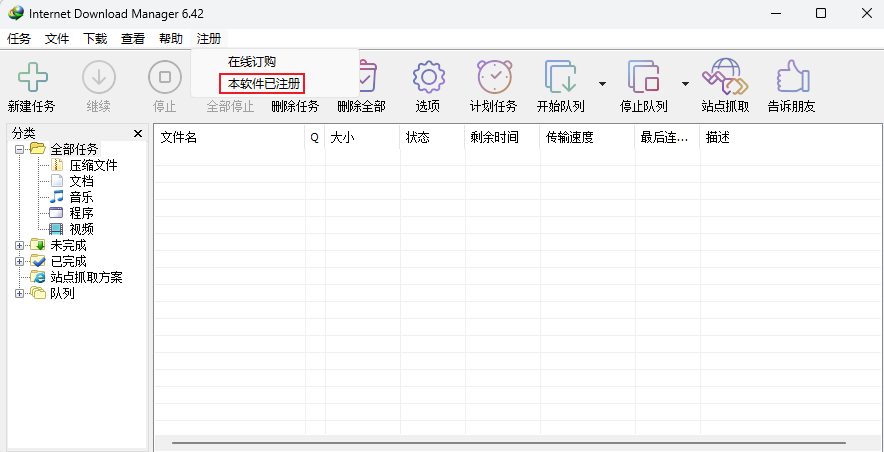Select the 全部任务 tree label
Viewport: 884px width, 452px height.
[74, 149]
